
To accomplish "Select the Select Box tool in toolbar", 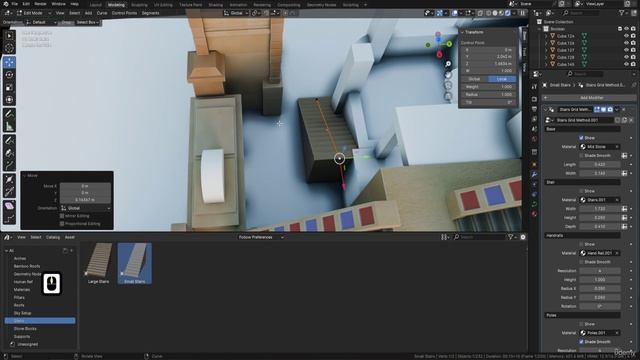I will click(9, 36).
